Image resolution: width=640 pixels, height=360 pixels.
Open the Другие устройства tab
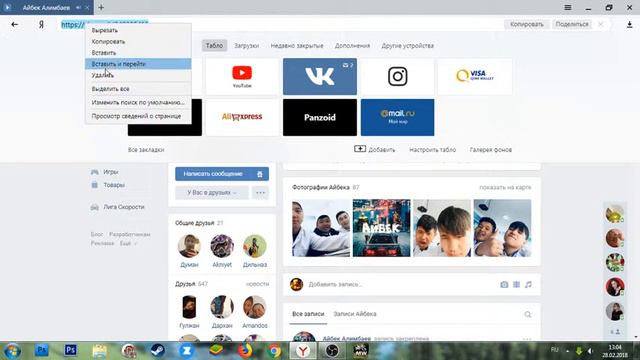coord(407,46)
